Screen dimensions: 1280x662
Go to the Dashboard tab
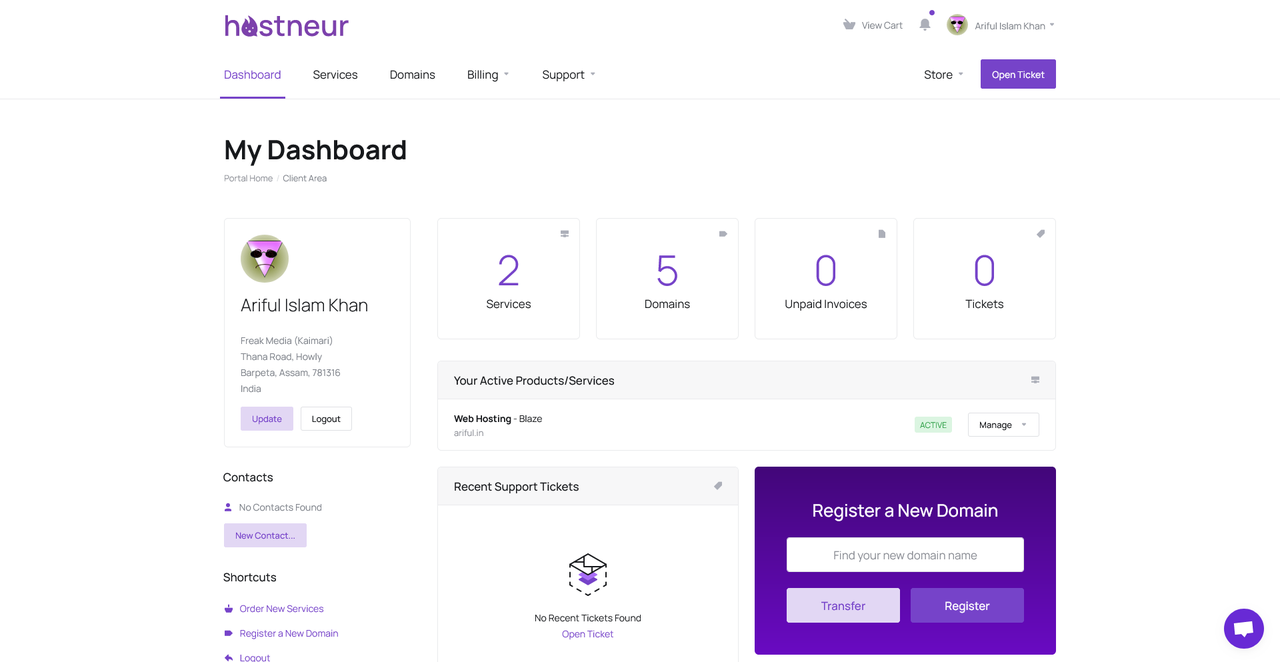[252, 75]
